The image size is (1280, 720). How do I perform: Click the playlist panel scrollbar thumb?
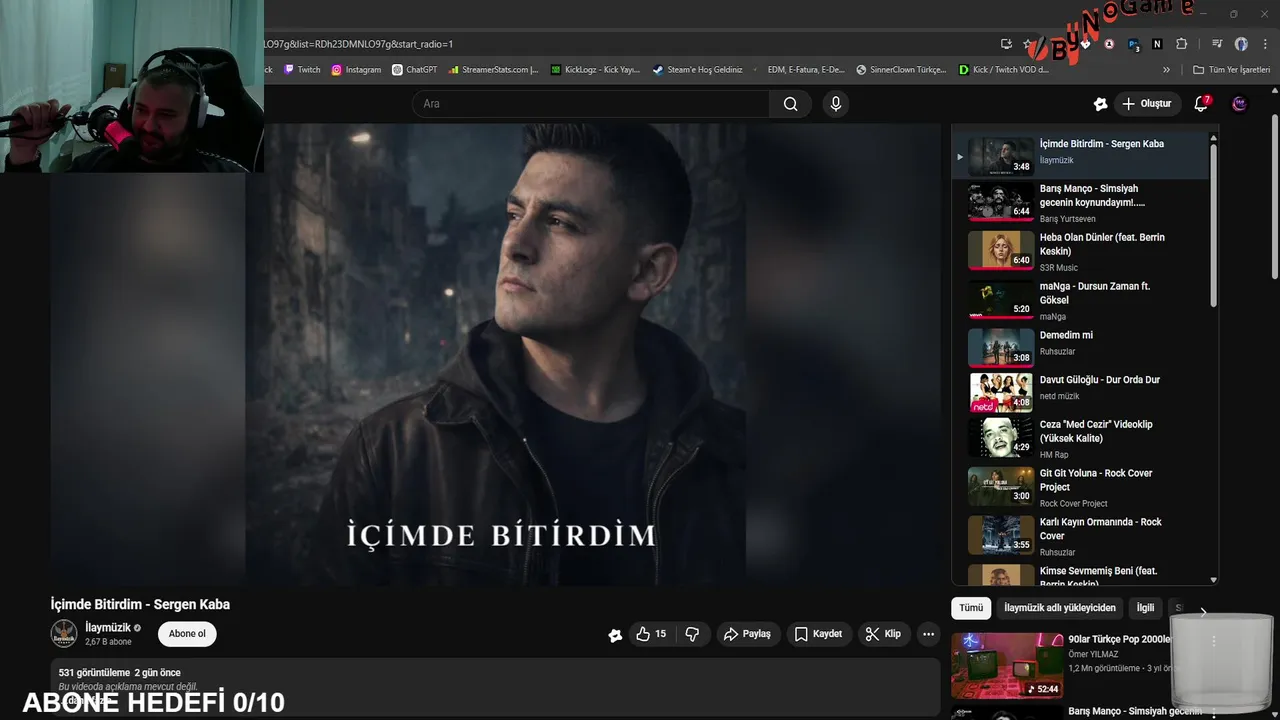click(1214, 225)
